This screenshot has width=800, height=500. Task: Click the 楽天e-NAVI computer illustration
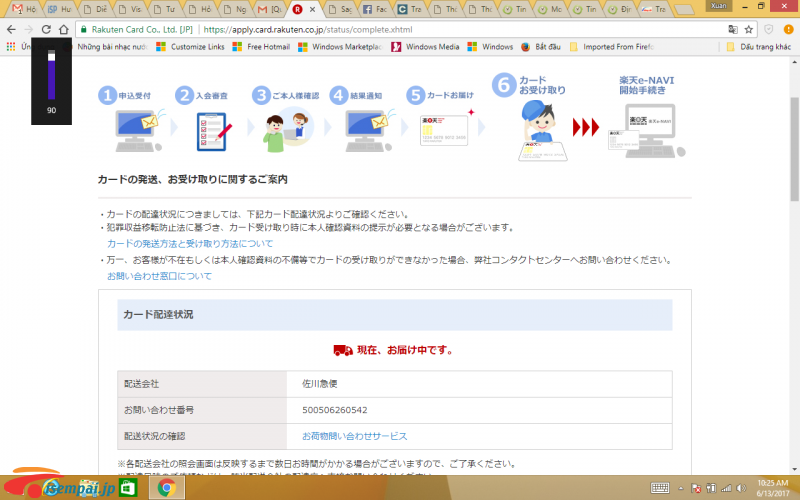point(647,131)
